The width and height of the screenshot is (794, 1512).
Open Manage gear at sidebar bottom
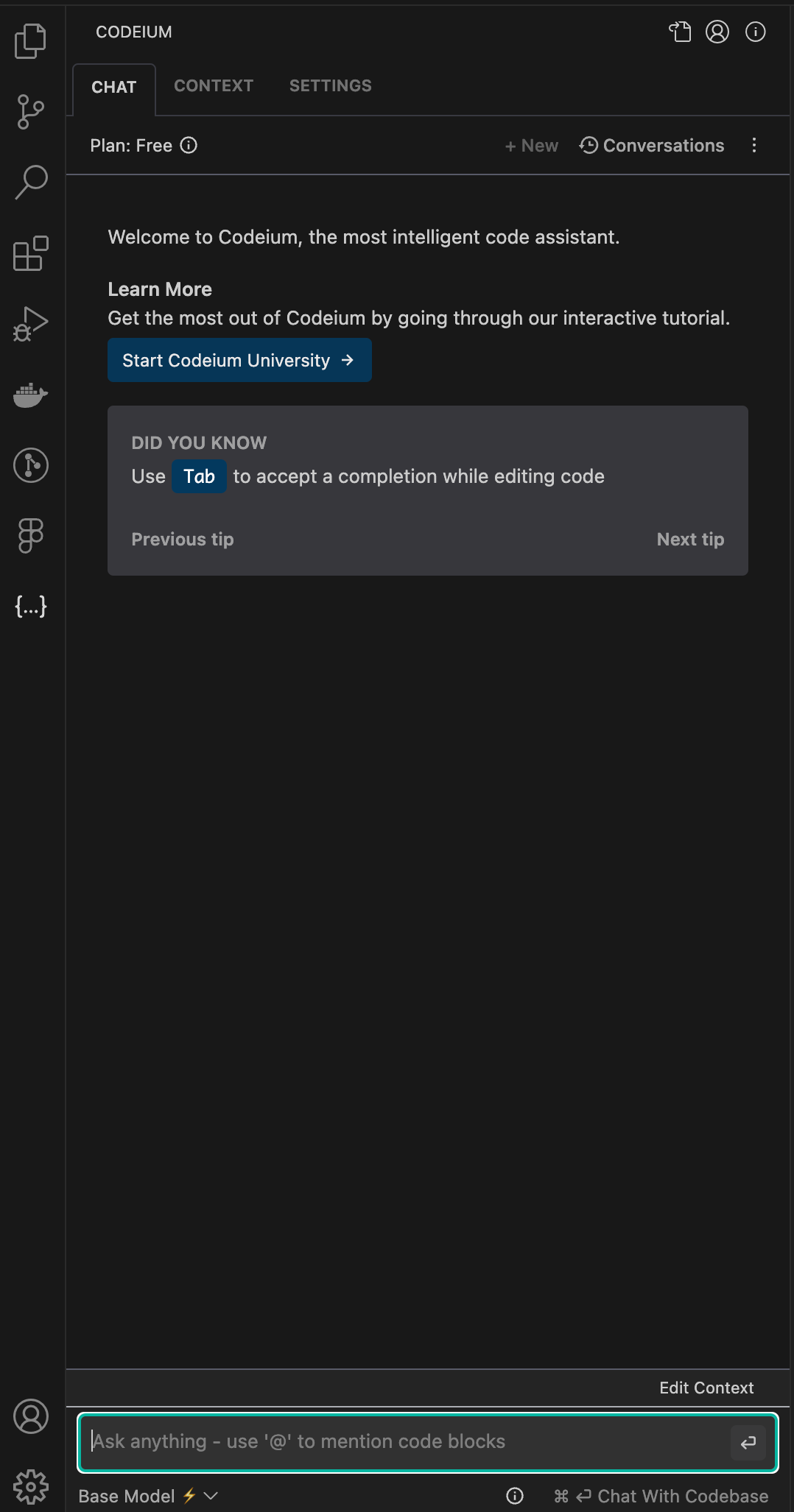(31, 1487)
